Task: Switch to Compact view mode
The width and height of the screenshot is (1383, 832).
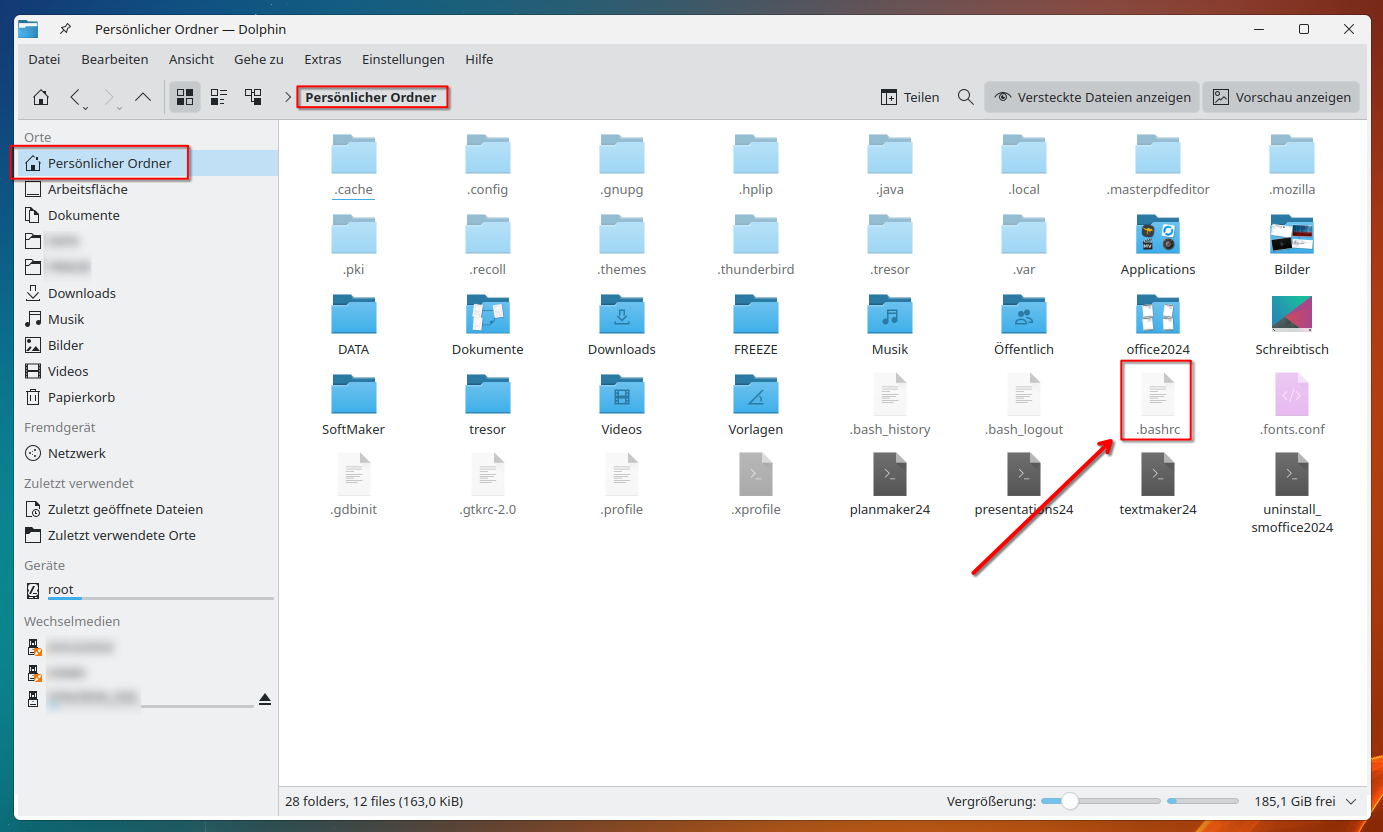Action: 219,97
